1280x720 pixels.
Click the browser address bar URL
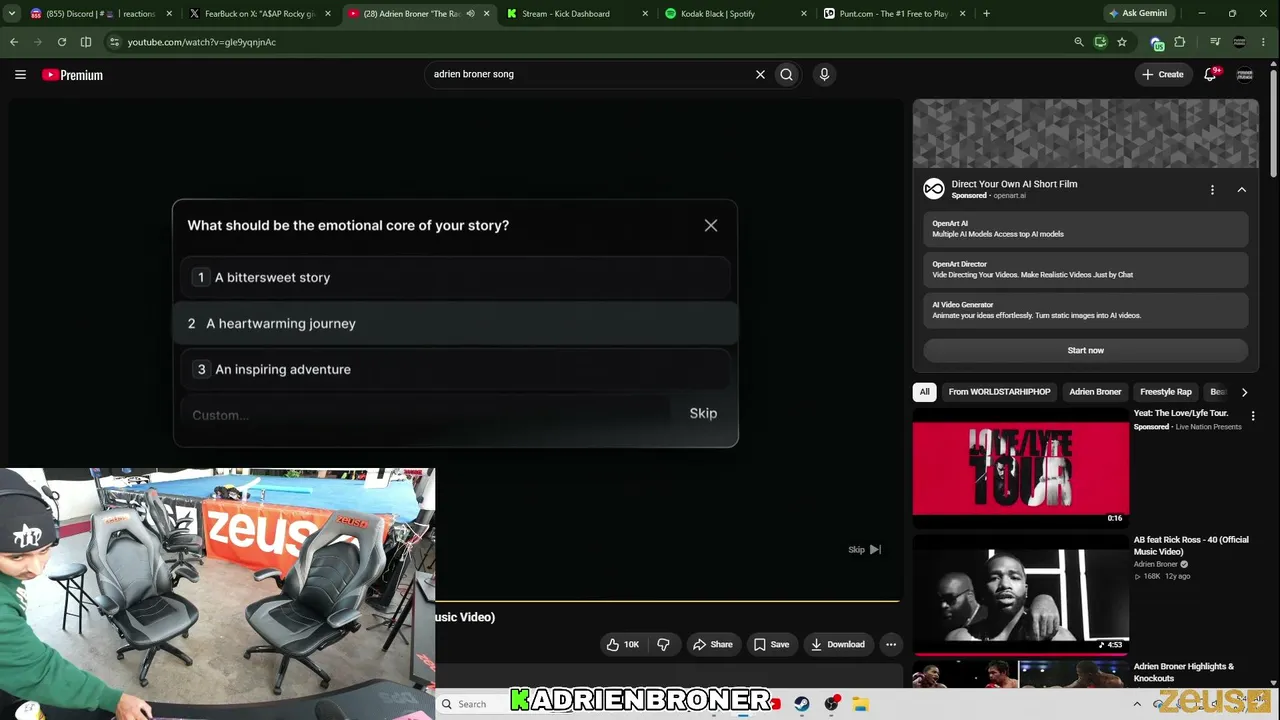pos(202,42)
